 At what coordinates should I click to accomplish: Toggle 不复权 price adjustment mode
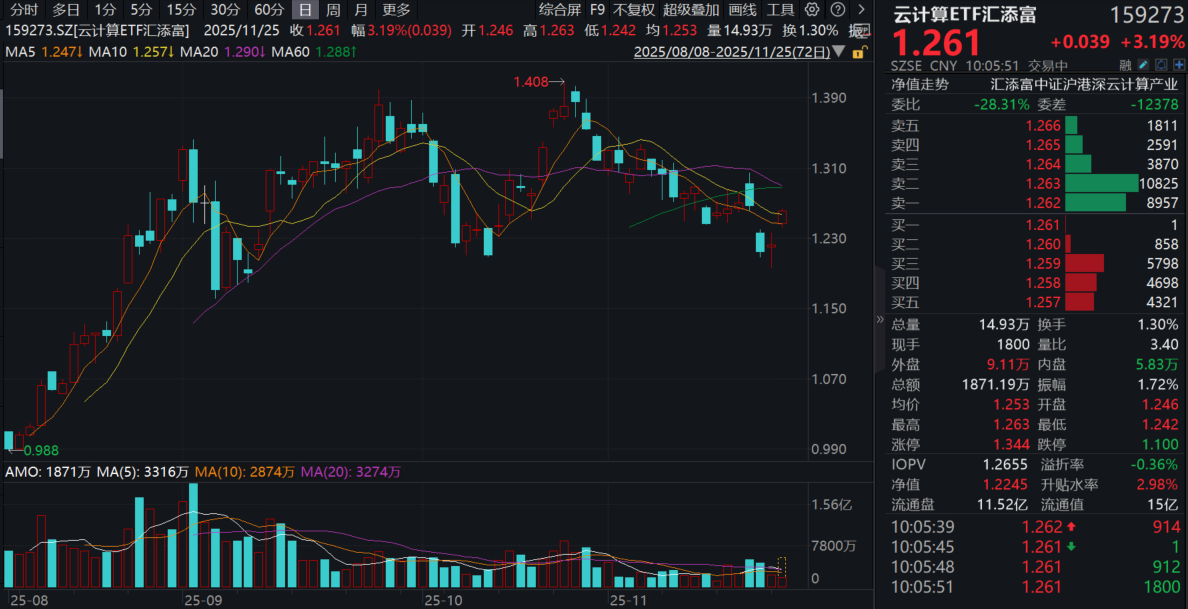636,9
